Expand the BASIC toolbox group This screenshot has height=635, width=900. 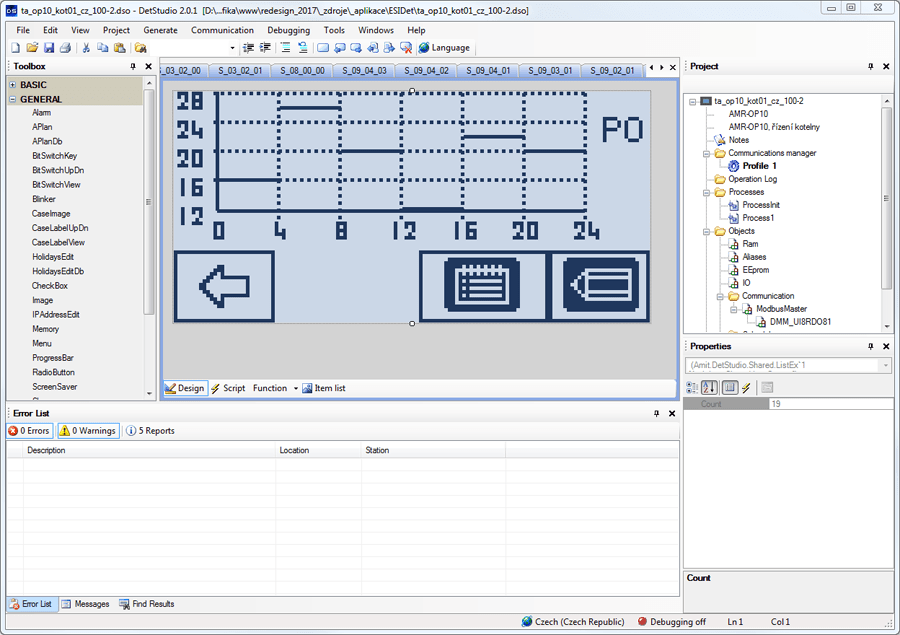13,84
